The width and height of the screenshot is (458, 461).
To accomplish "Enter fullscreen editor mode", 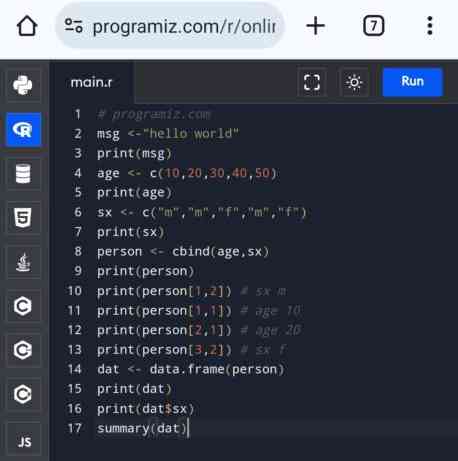I will [312, 82].
